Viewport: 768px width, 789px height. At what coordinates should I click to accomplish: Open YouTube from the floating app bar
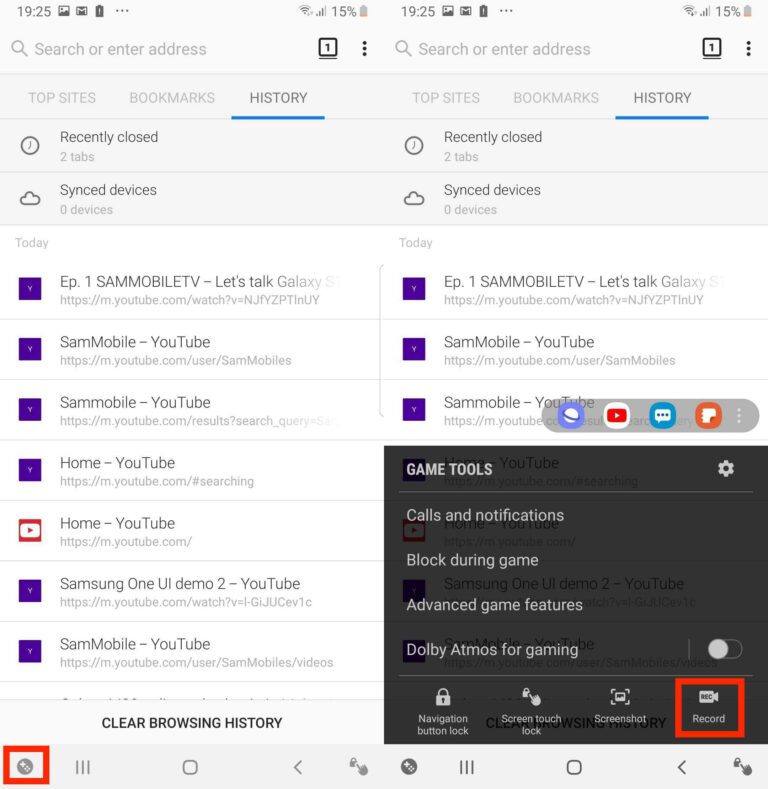click(617, 415)
